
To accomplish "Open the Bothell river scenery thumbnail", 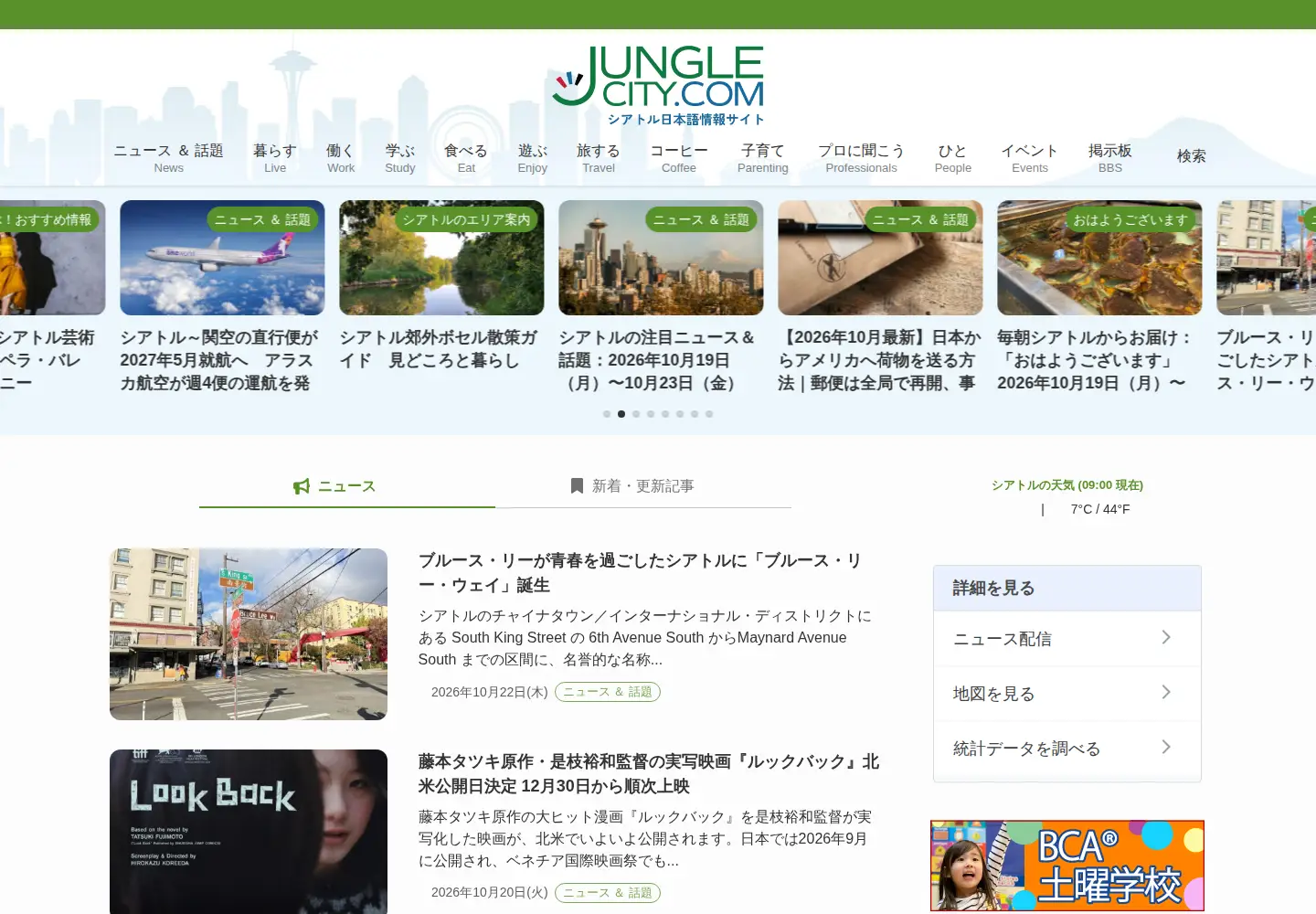I will (441, 258).
